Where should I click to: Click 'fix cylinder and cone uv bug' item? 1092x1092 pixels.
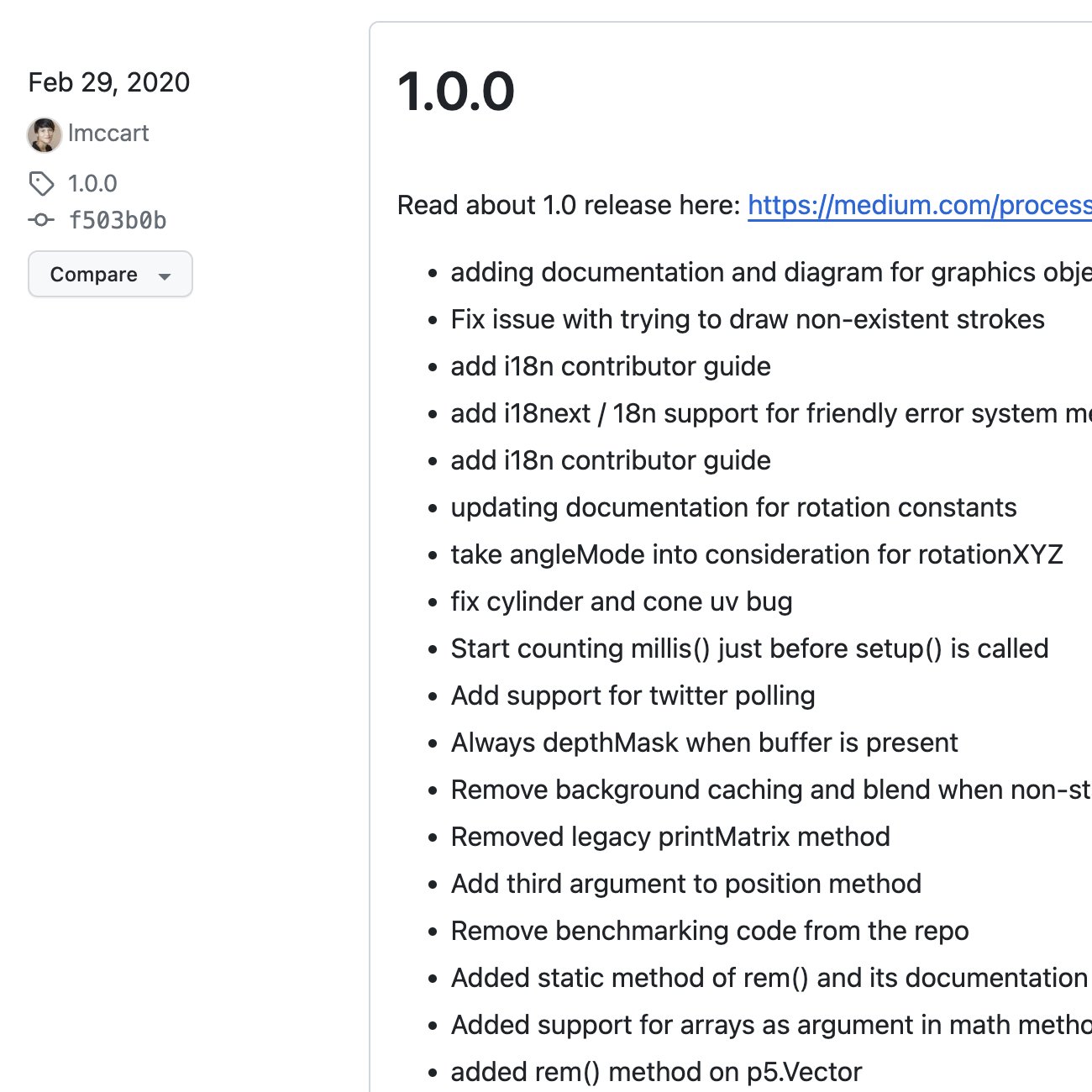point(622,601)
